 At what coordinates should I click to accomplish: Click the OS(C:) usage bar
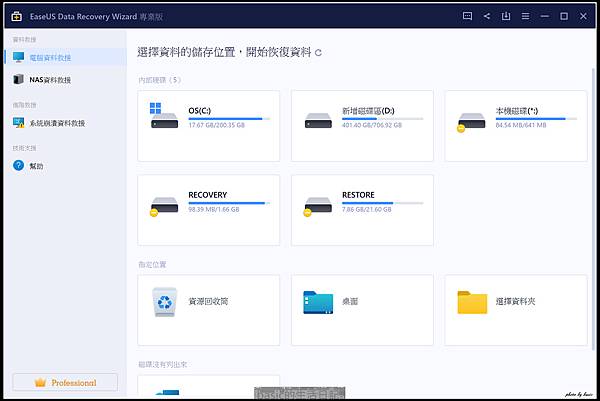[226, 118]
